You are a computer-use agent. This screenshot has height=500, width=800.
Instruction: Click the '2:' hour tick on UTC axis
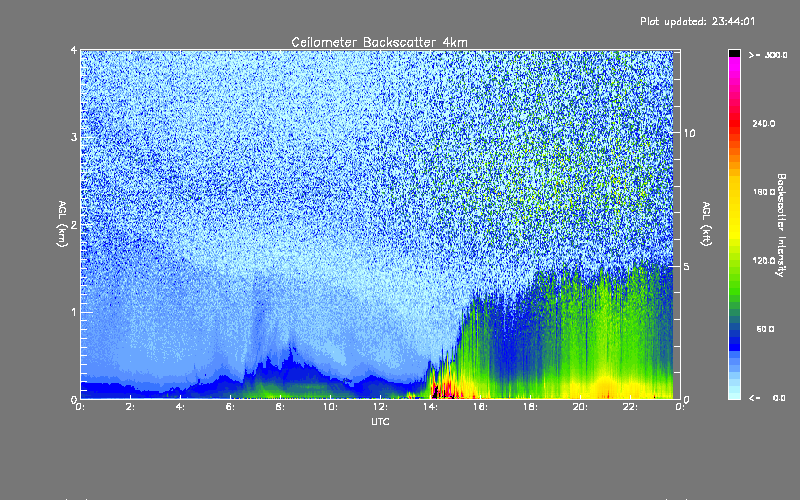point(130,407)
